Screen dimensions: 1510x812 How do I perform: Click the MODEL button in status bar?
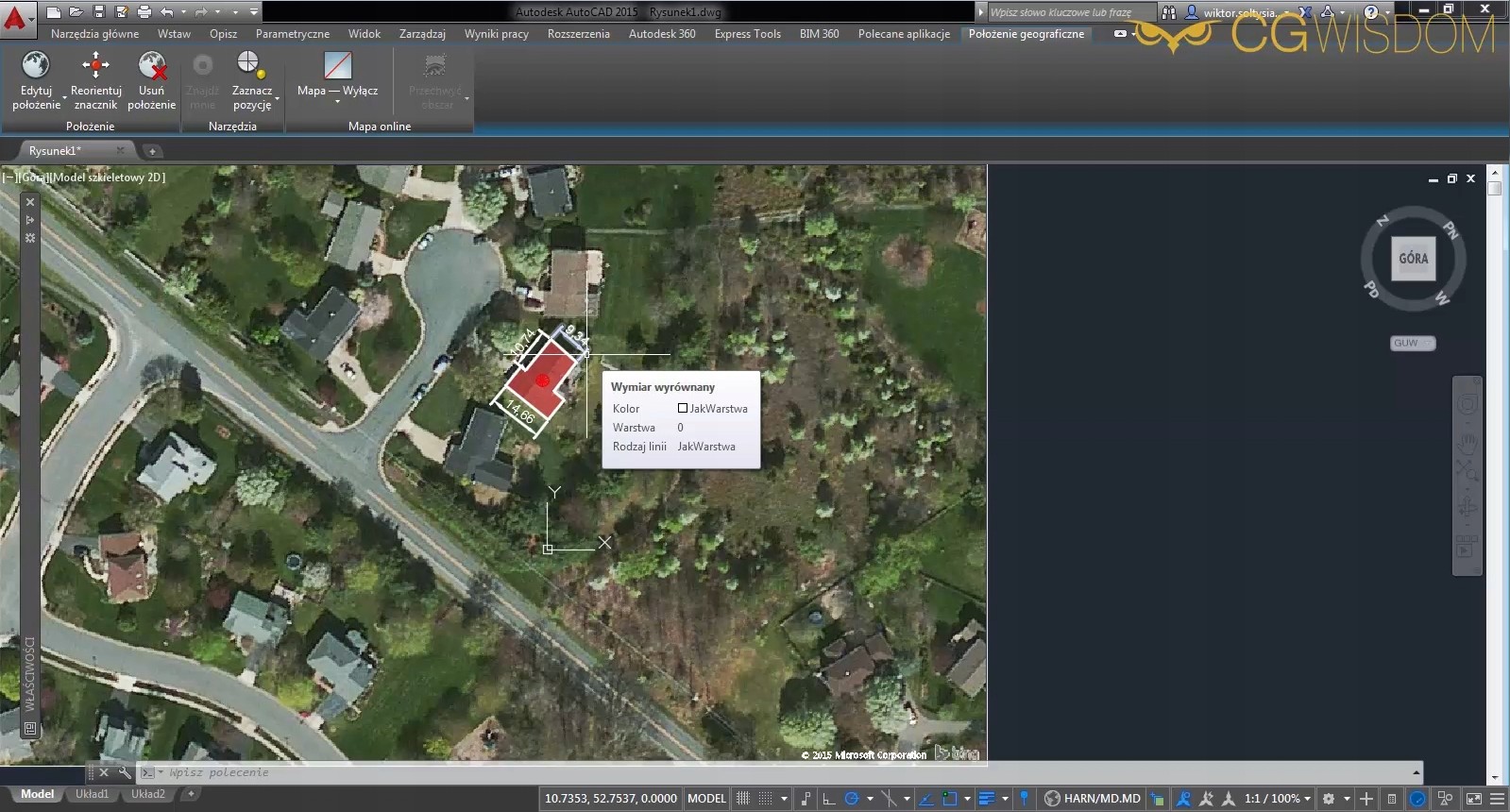[706, 799]
